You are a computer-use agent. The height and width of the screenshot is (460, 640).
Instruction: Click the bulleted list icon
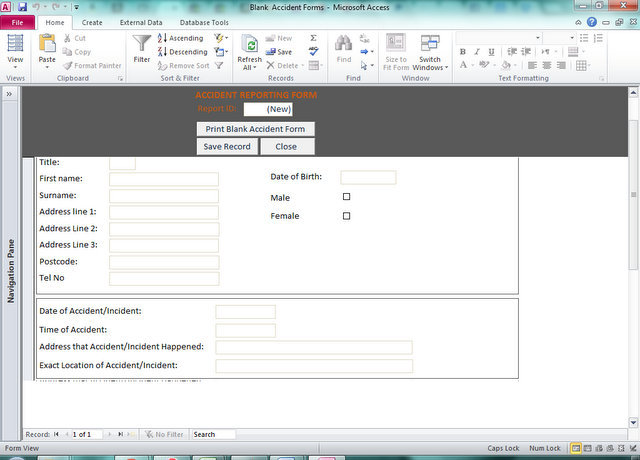[x=584, y=38]
